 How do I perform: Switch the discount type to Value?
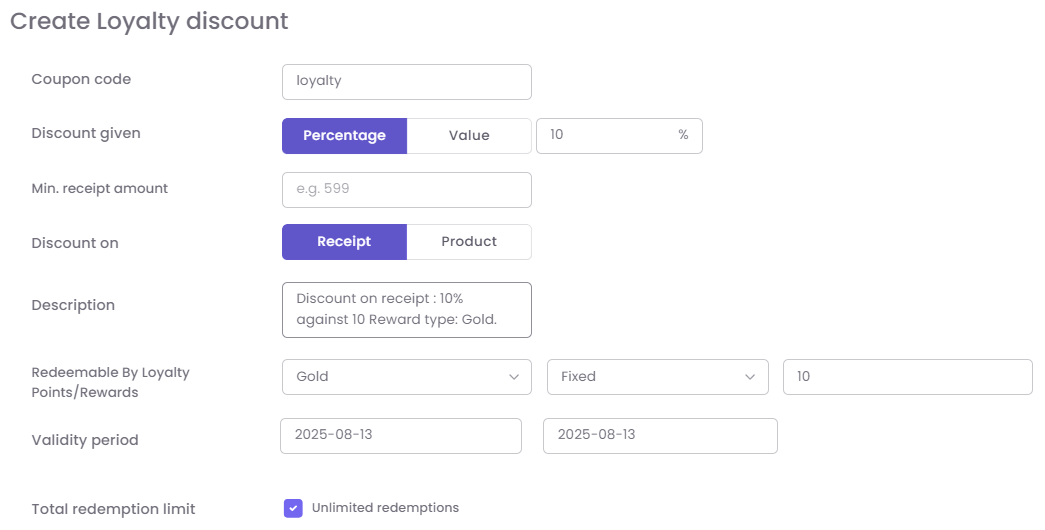tap(469, 136)
